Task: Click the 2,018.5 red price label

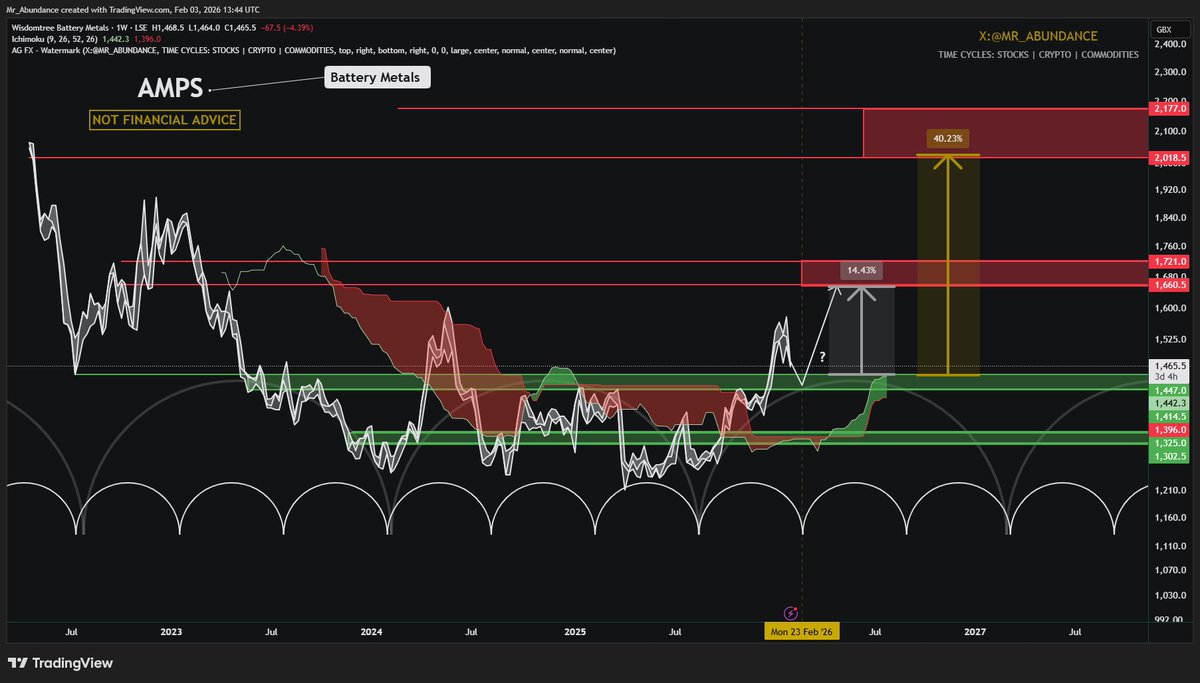Action: 1168,158
